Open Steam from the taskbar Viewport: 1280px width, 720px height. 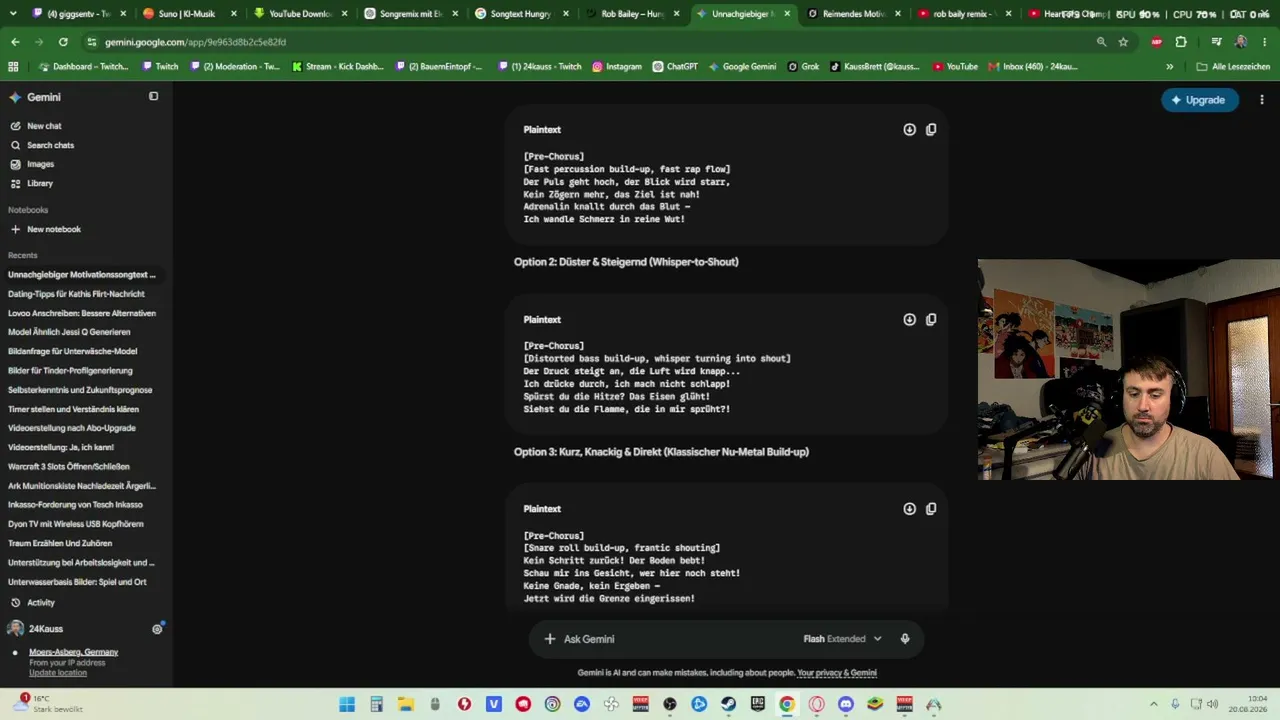point(728,704)
